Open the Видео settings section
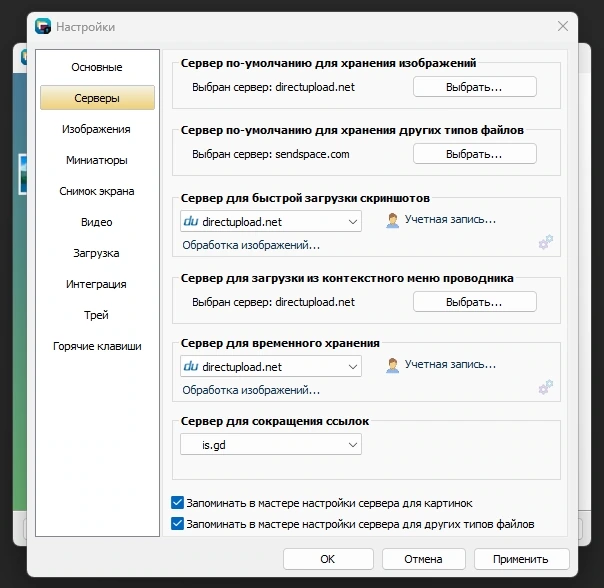The image size is (604, 588). (x=97, y=222)
